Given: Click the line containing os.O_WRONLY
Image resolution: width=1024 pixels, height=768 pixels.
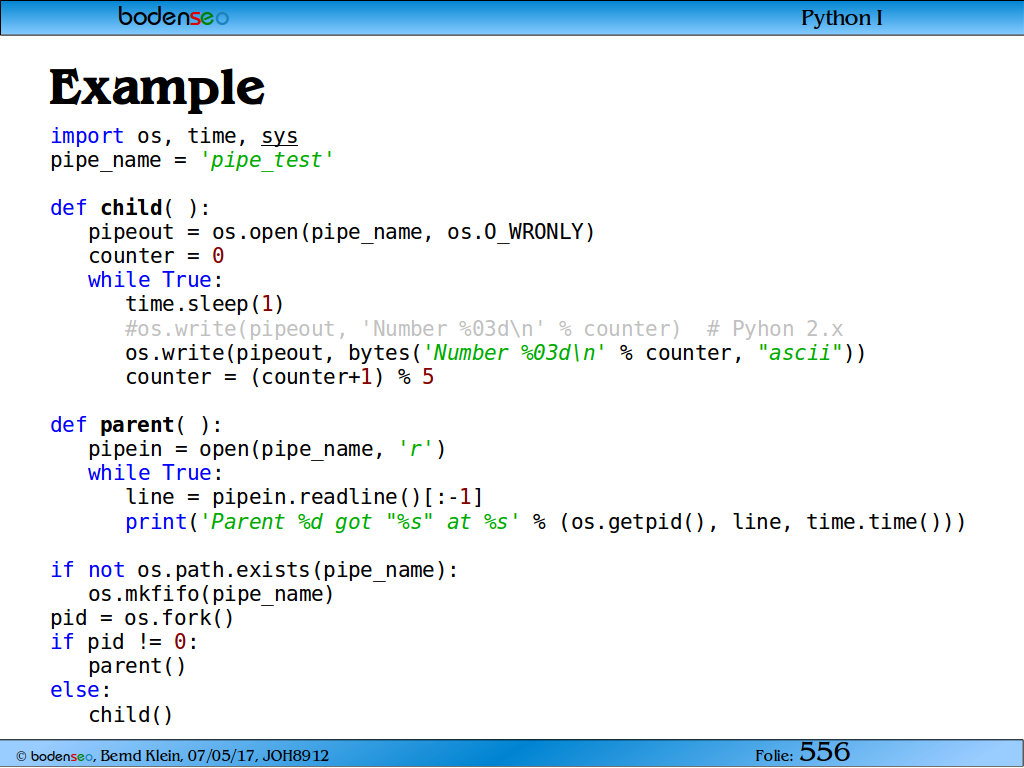Looking at the screenshot, I should [342, 232].
